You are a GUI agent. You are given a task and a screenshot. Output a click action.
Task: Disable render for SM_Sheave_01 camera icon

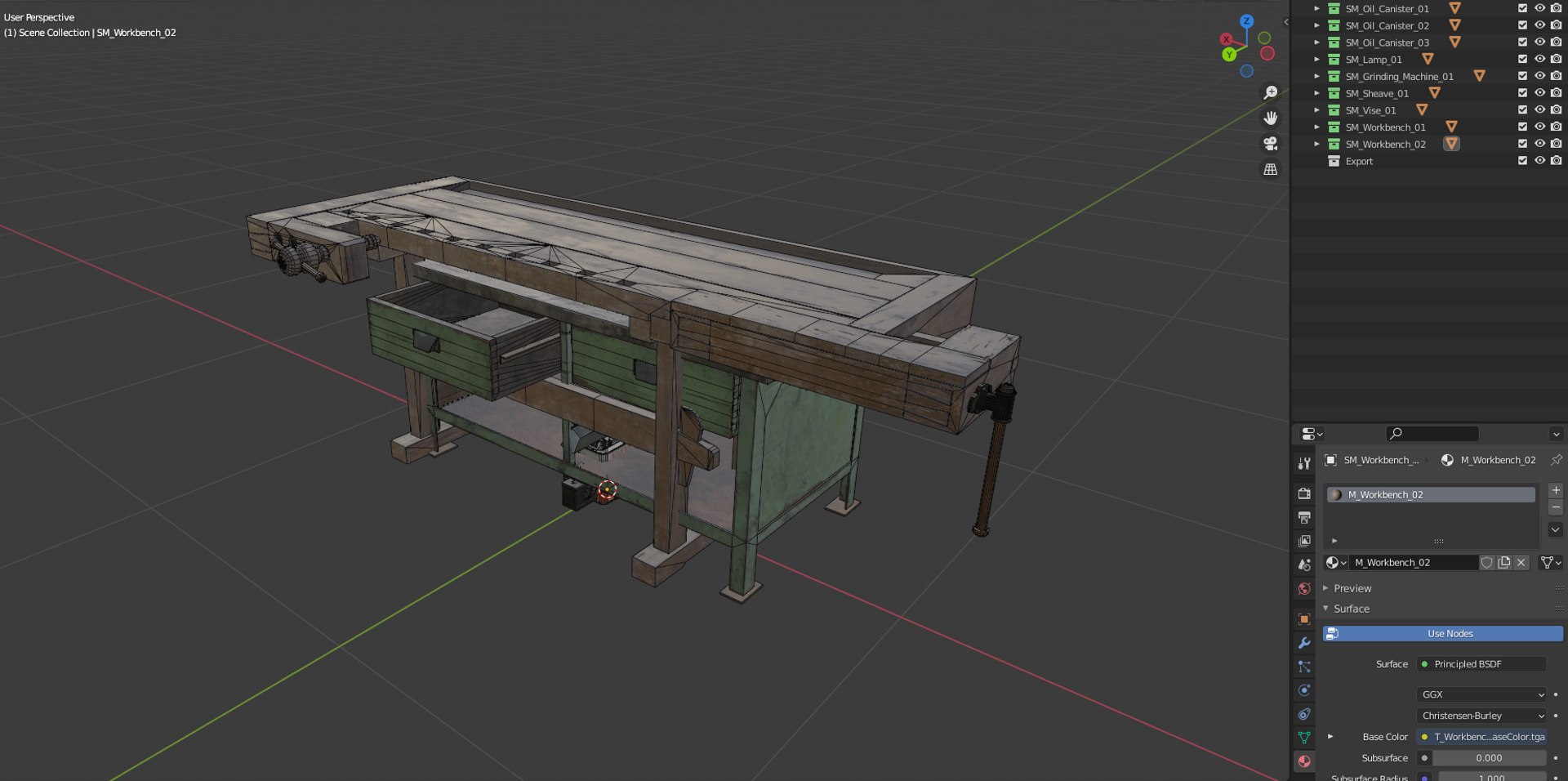[x=1556, y=92]
